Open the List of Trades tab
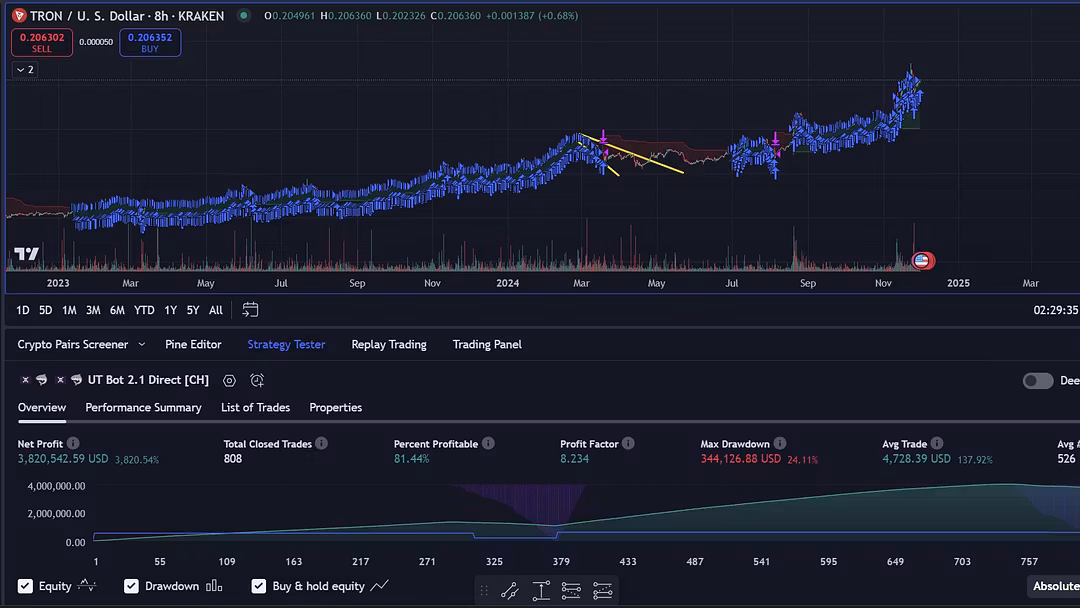 (x=256, y=408)
